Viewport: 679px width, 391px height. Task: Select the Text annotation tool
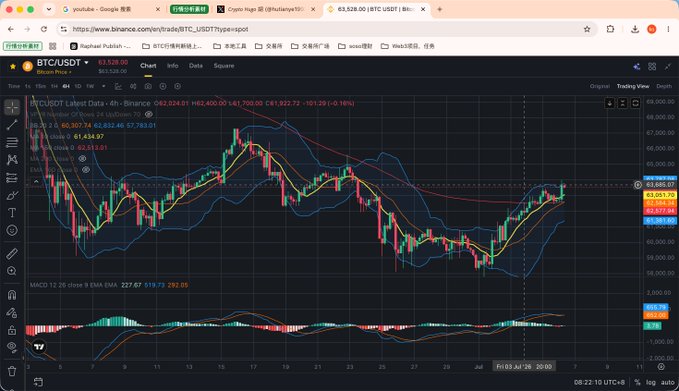12,213
